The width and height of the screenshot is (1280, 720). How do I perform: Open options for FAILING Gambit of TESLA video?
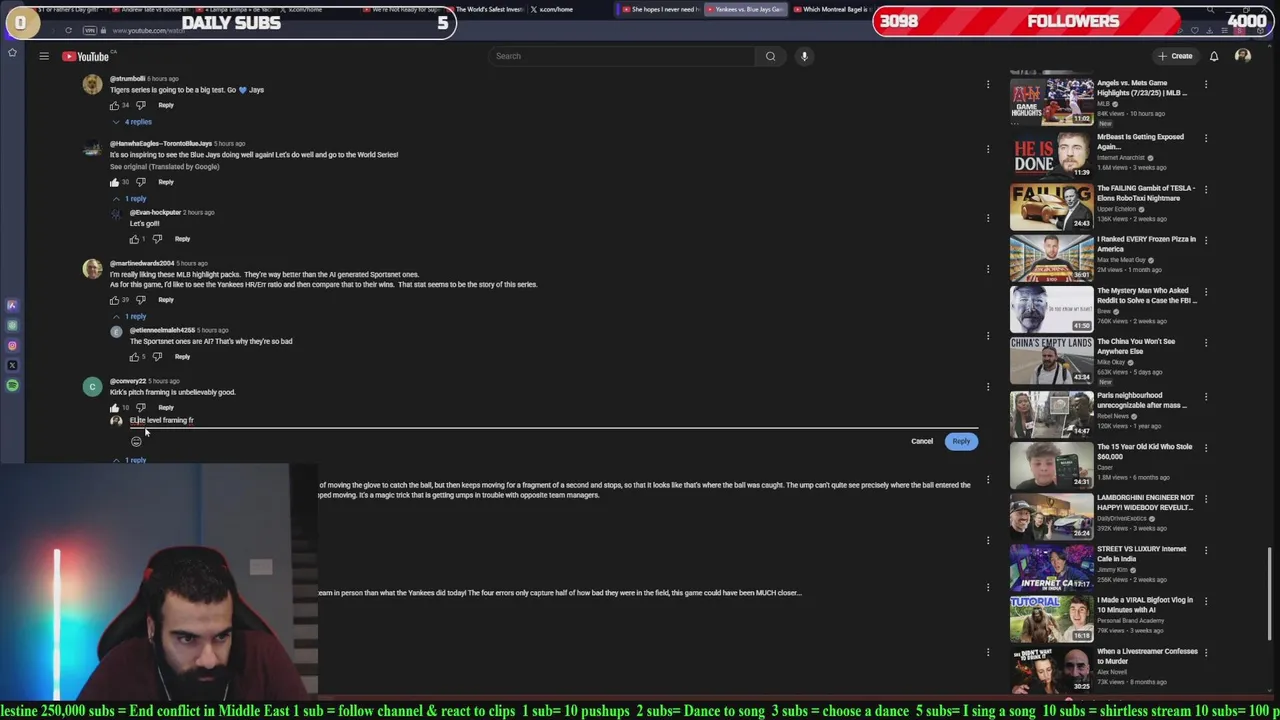click(x=1206, y=189)
